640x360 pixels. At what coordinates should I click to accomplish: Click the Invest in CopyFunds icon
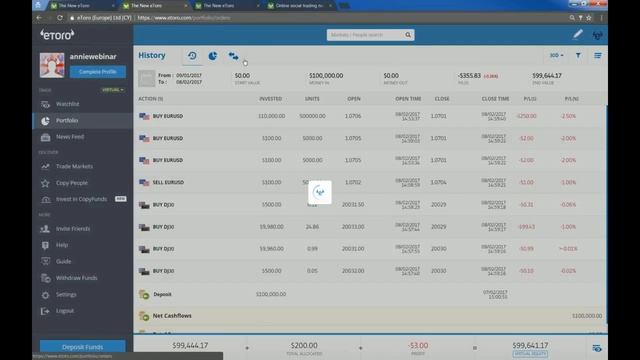45,200
